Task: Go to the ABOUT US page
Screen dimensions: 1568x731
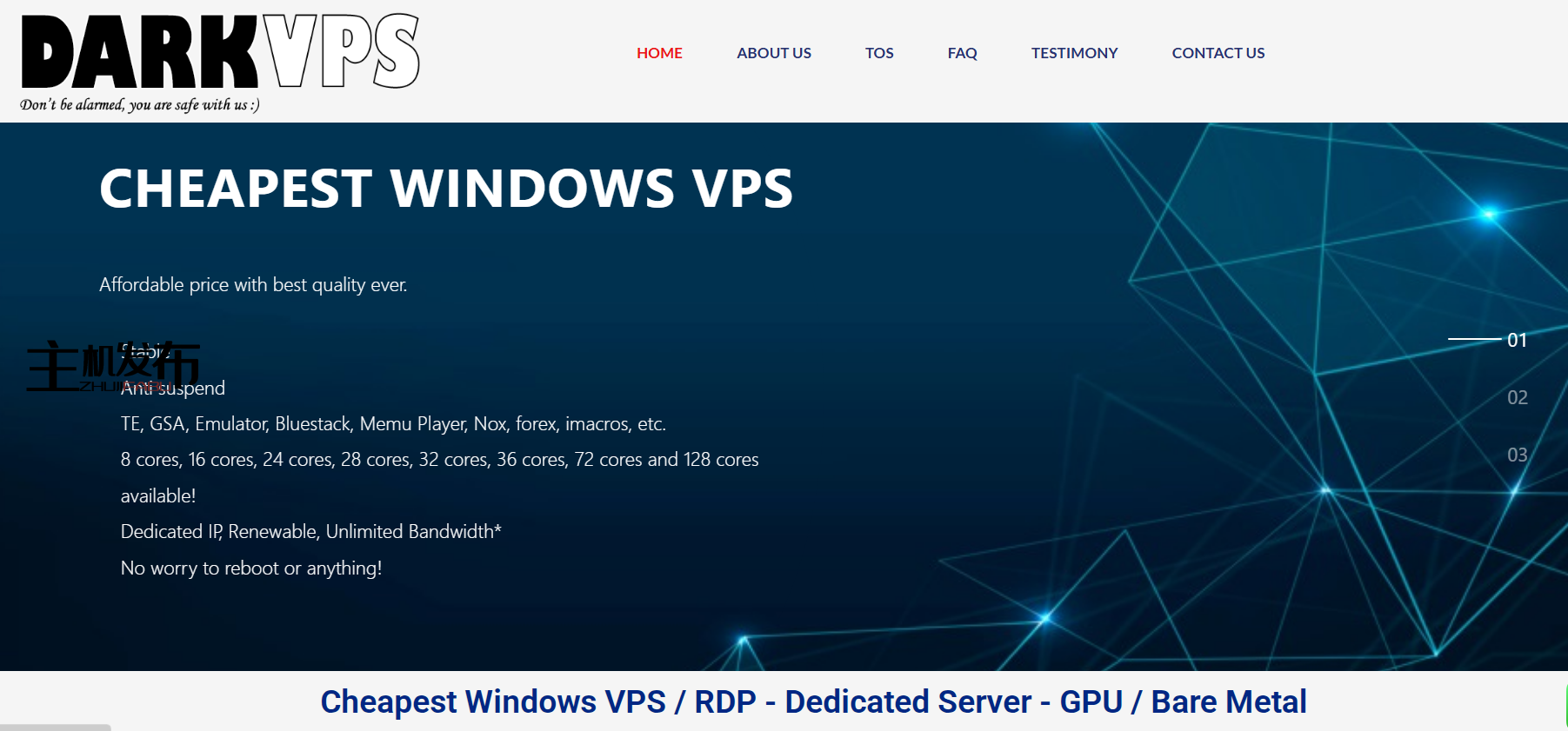Action: pos(773,53)
